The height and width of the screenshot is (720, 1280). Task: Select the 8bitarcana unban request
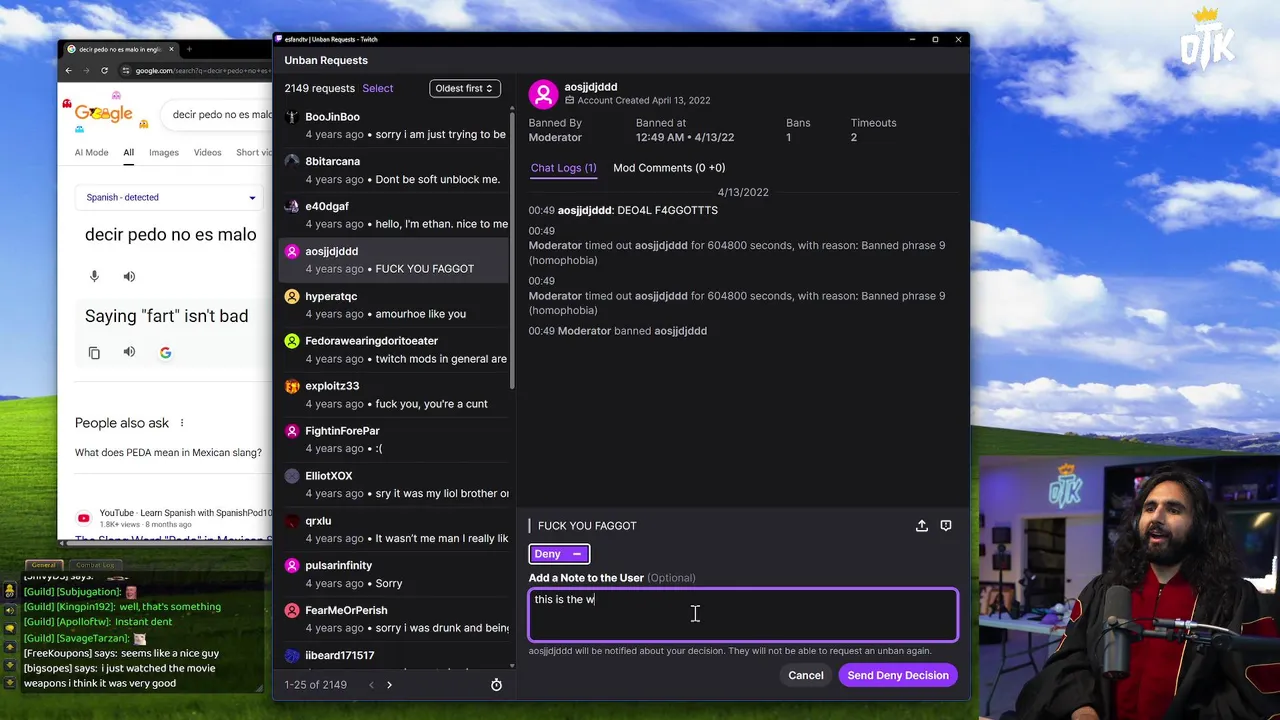pos(395,170)
